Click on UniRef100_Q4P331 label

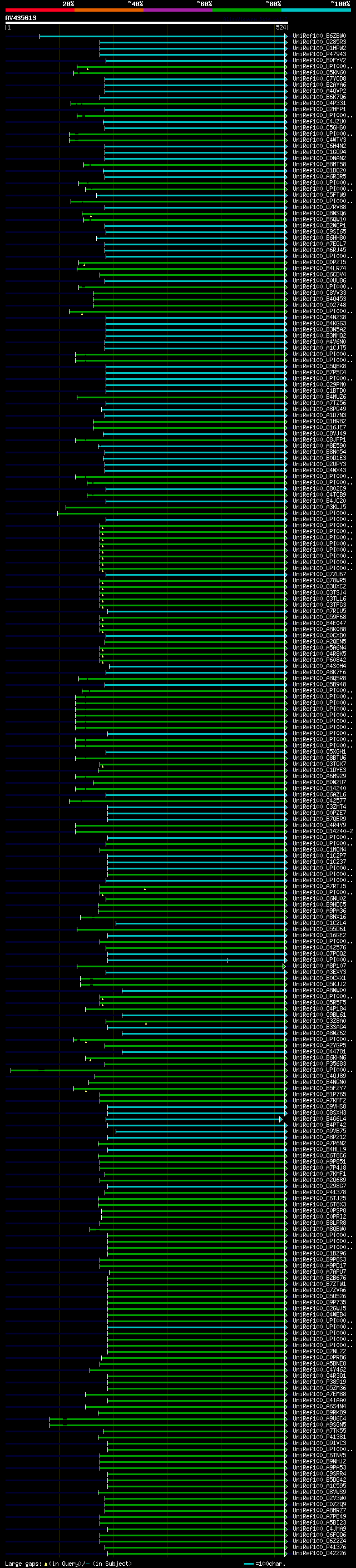319,103
